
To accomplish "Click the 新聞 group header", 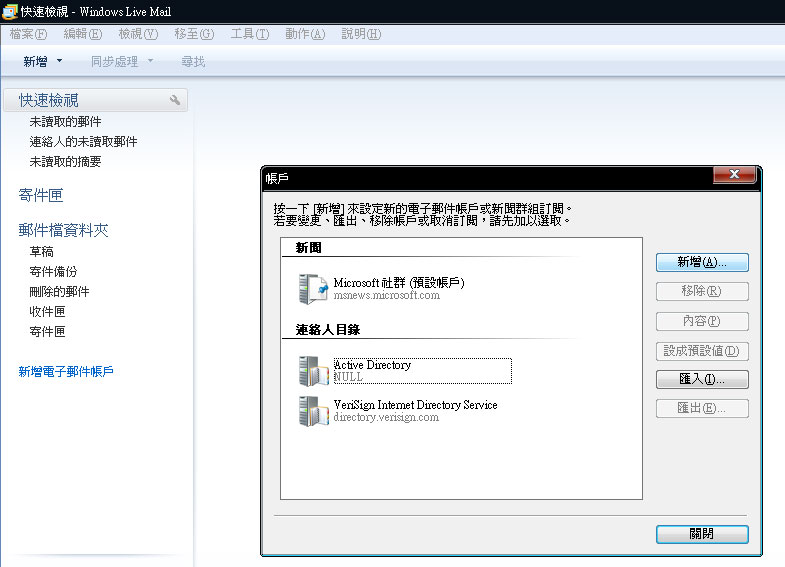I will (308, 248).
